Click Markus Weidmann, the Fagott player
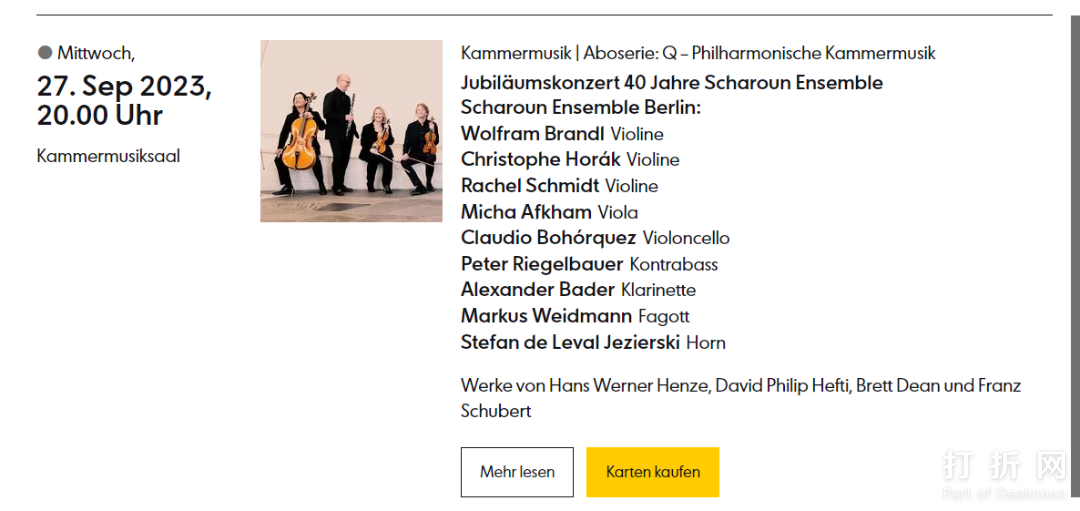This screenshot has height=511, width=1080. tap(546, 316)
